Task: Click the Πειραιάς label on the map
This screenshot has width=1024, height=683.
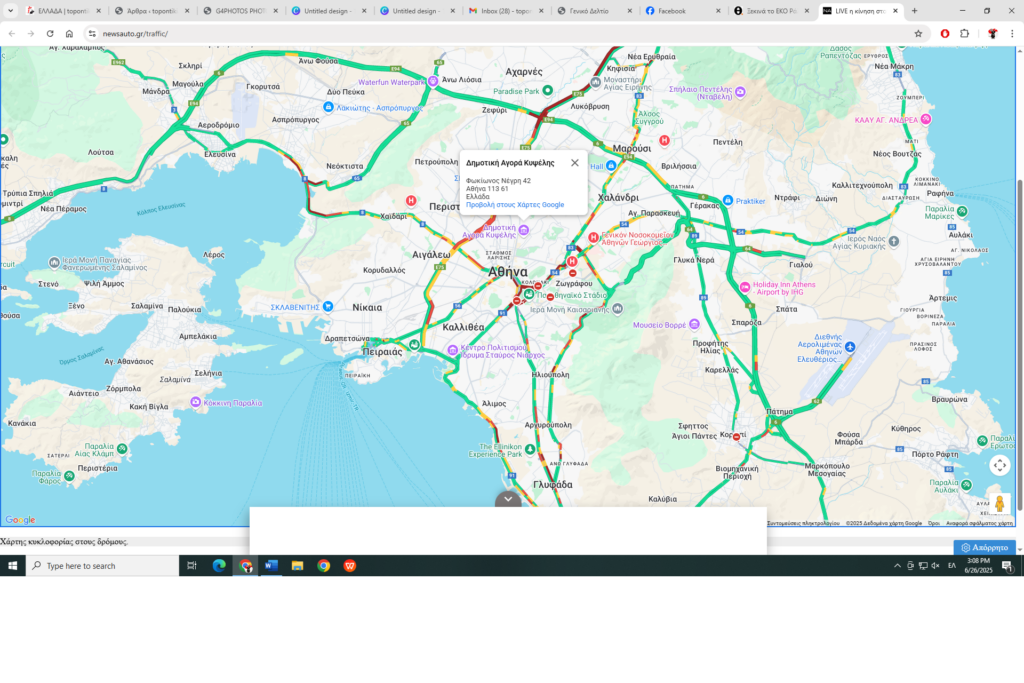Action: (382, 351)
